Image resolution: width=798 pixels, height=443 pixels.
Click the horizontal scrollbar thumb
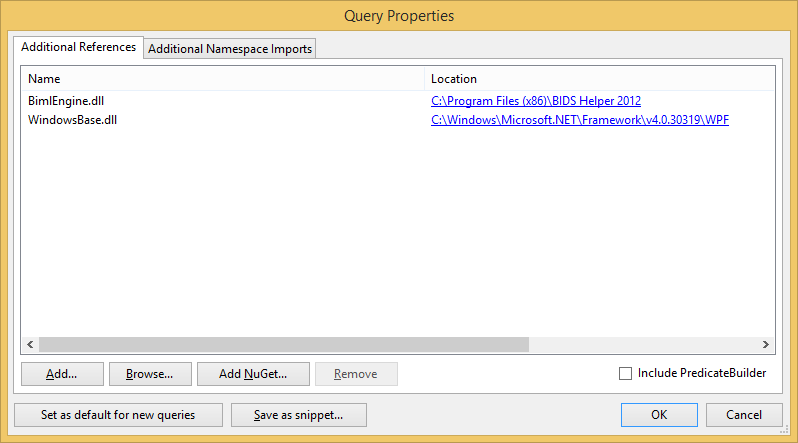(282, 344)
